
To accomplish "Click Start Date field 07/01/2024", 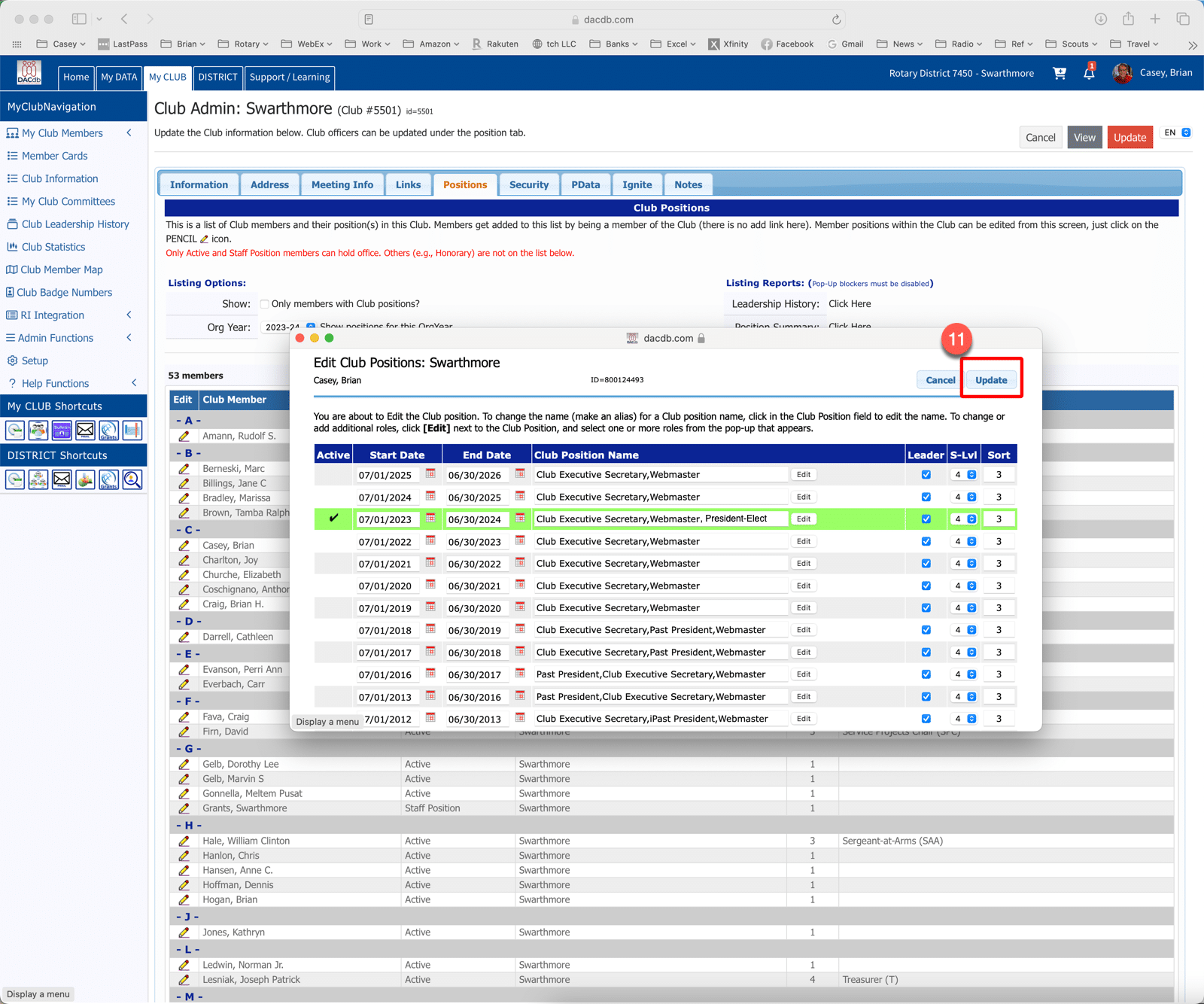I will pos(387,497).
